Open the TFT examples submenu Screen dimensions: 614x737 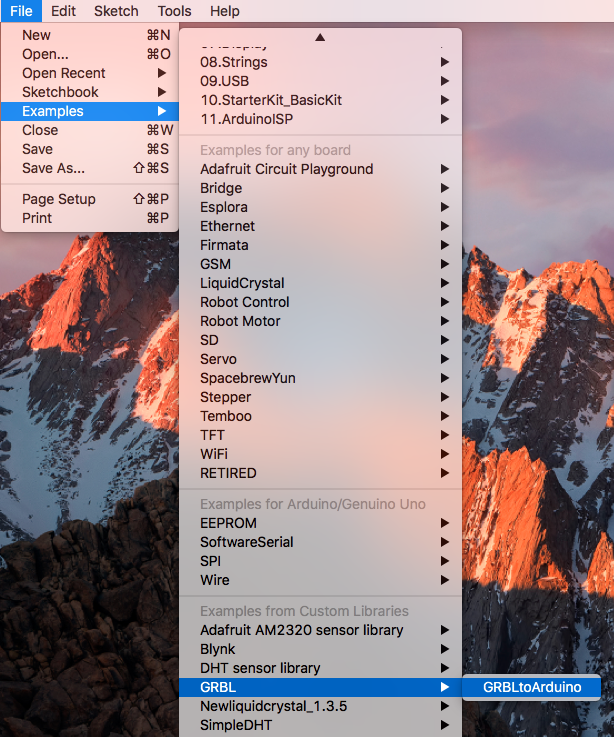click(320, 435)
